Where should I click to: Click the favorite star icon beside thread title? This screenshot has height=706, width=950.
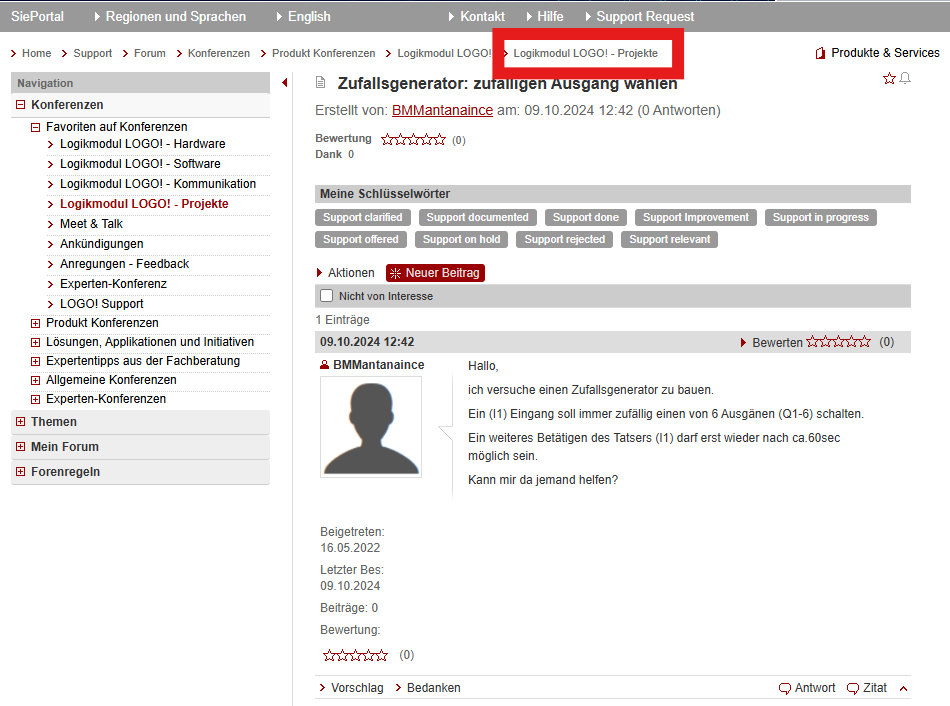(x=889, y=79)
